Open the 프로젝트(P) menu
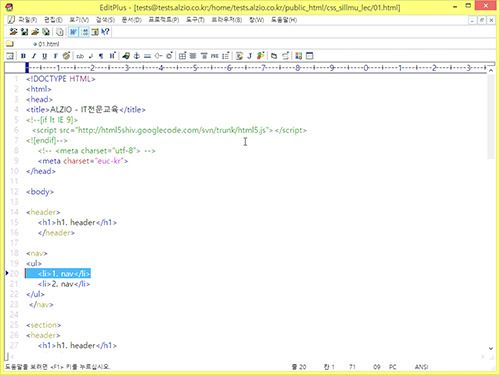The height and width of the screenshot is (375, 500). (163, 20)
